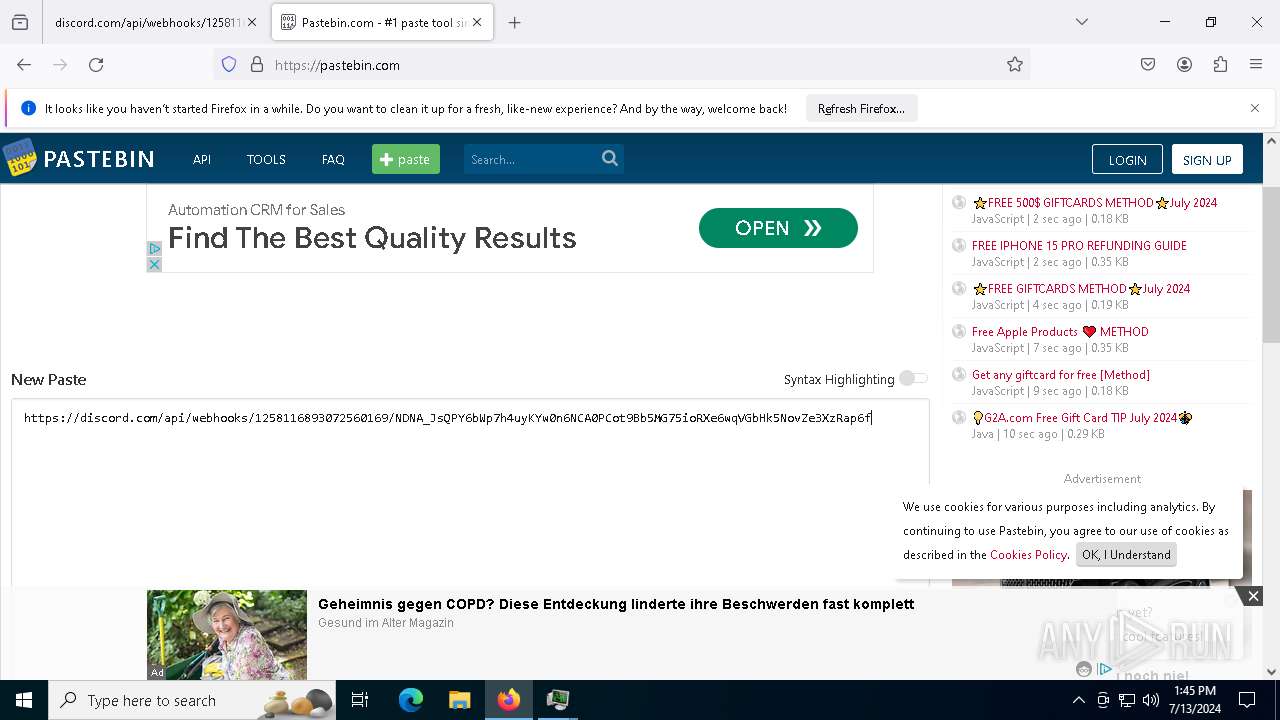Show hidden system tray icons
Viewport: 1280px width, 720px height.
tap(1079, 700)
